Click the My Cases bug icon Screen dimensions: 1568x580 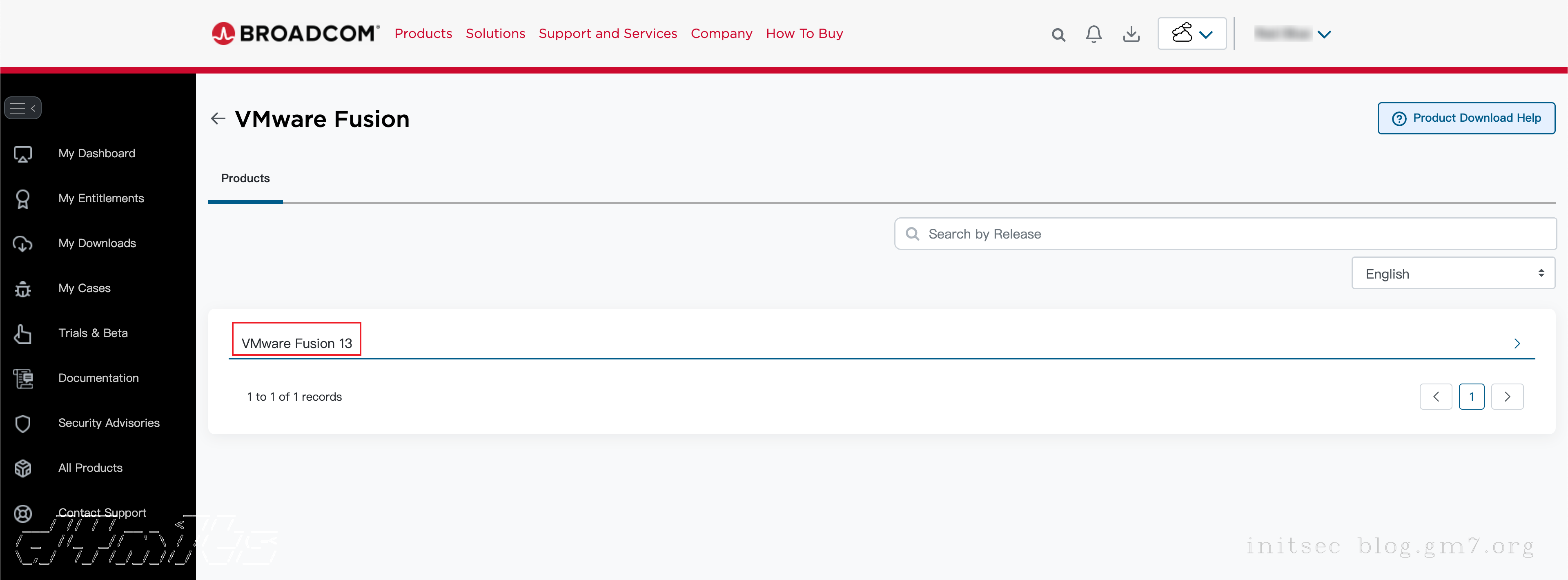(x=23, y=288)
